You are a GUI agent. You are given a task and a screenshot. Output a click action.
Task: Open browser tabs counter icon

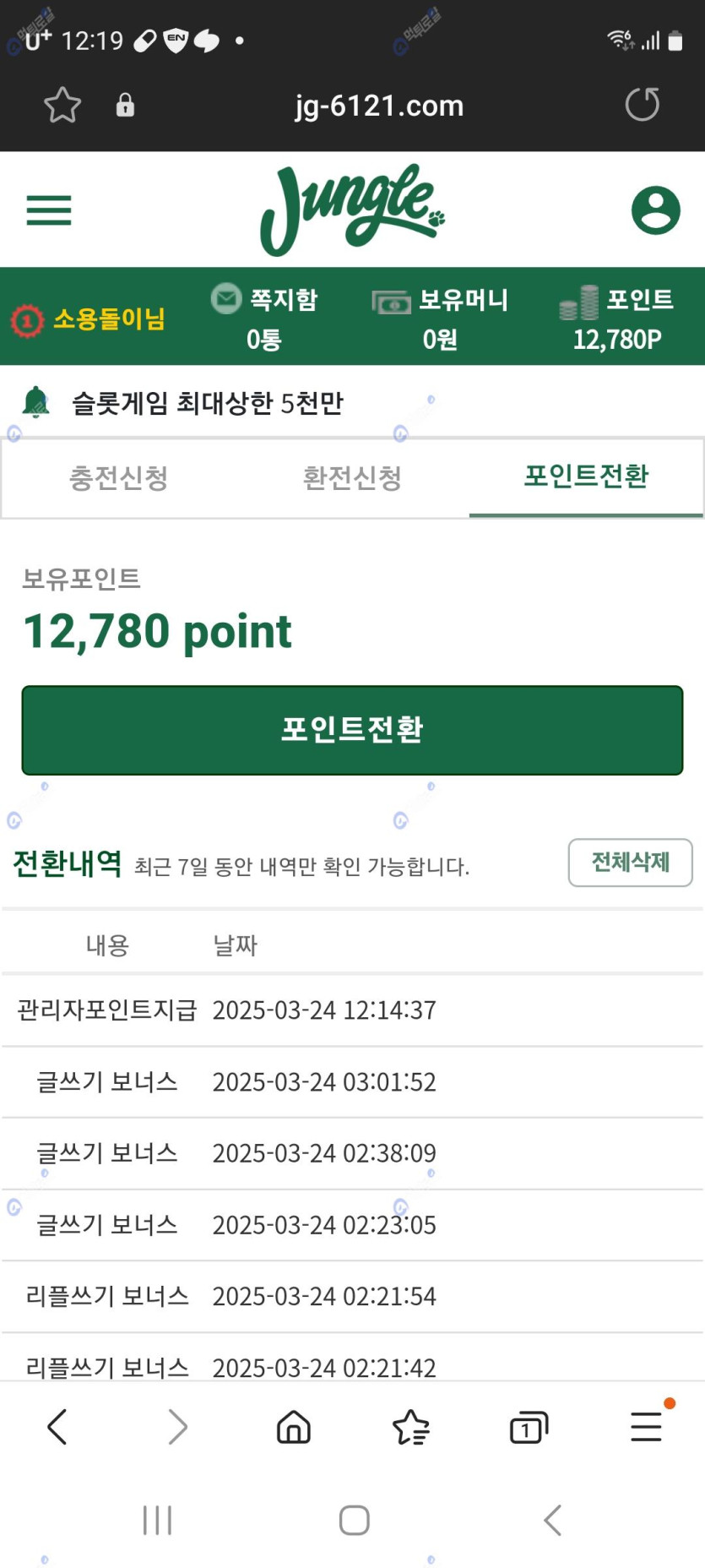tap(529, 1428)
